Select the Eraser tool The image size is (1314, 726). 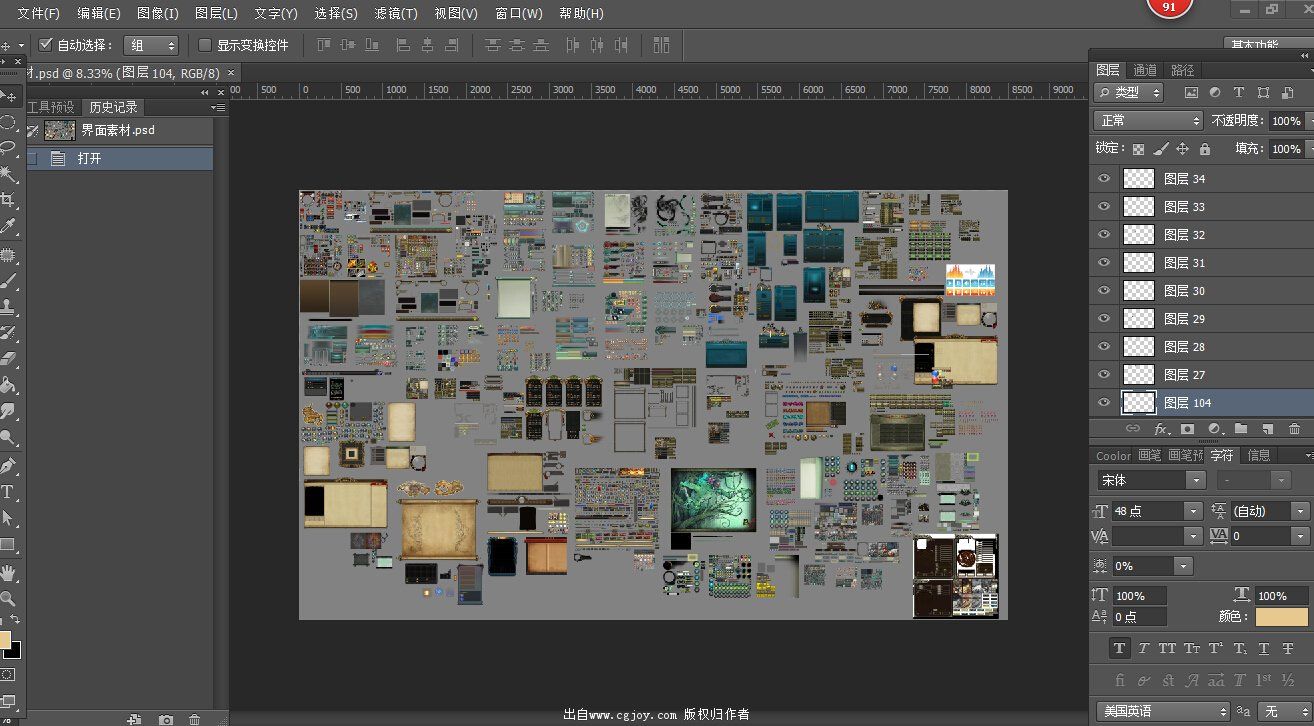pos(8,359)
